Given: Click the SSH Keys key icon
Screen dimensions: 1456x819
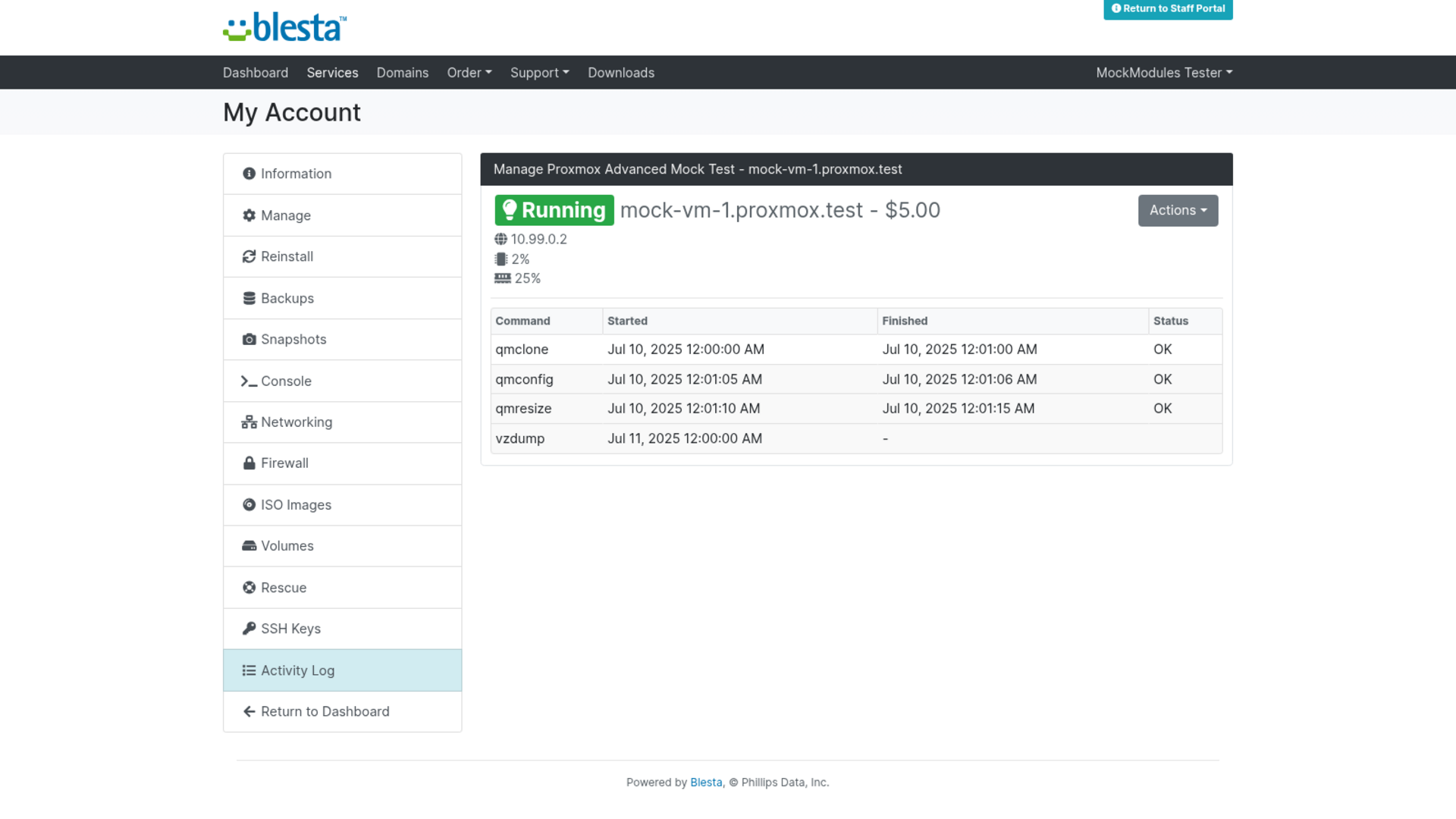Looking at the screenshot, I should (249, 629).
